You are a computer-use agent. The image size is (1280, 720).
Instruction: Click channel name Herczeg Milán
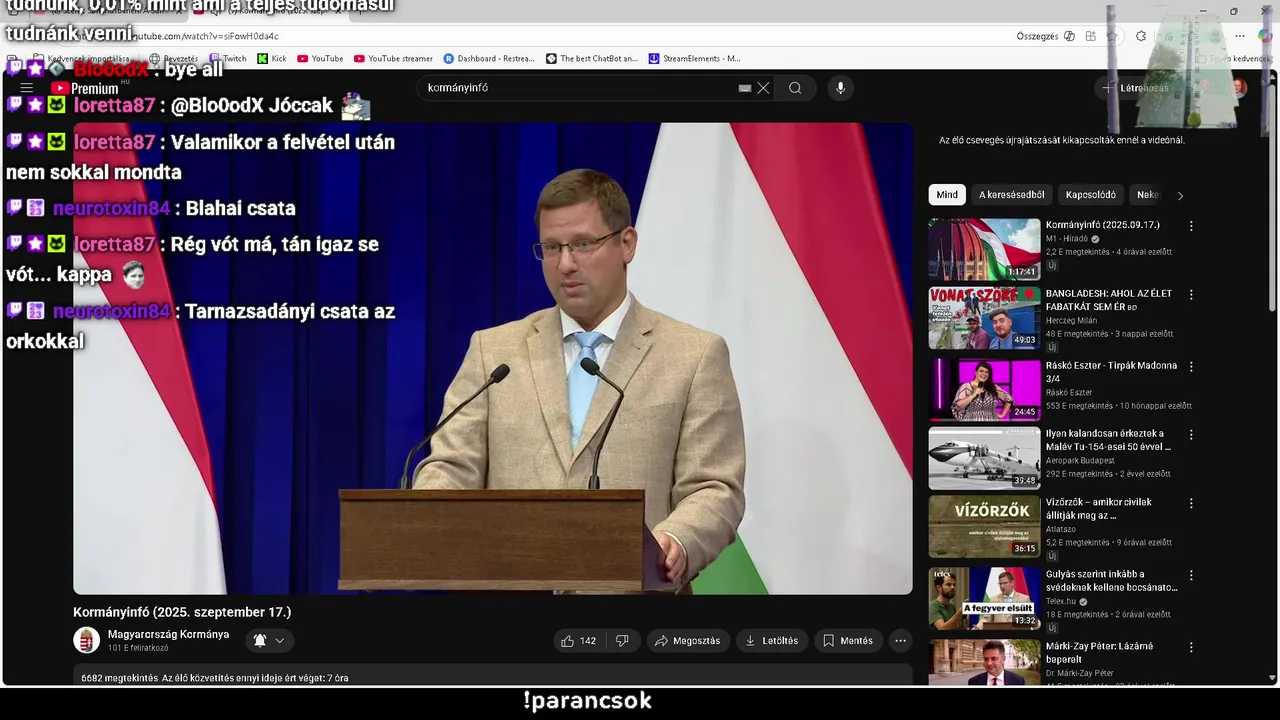(x=1071, y=321)
